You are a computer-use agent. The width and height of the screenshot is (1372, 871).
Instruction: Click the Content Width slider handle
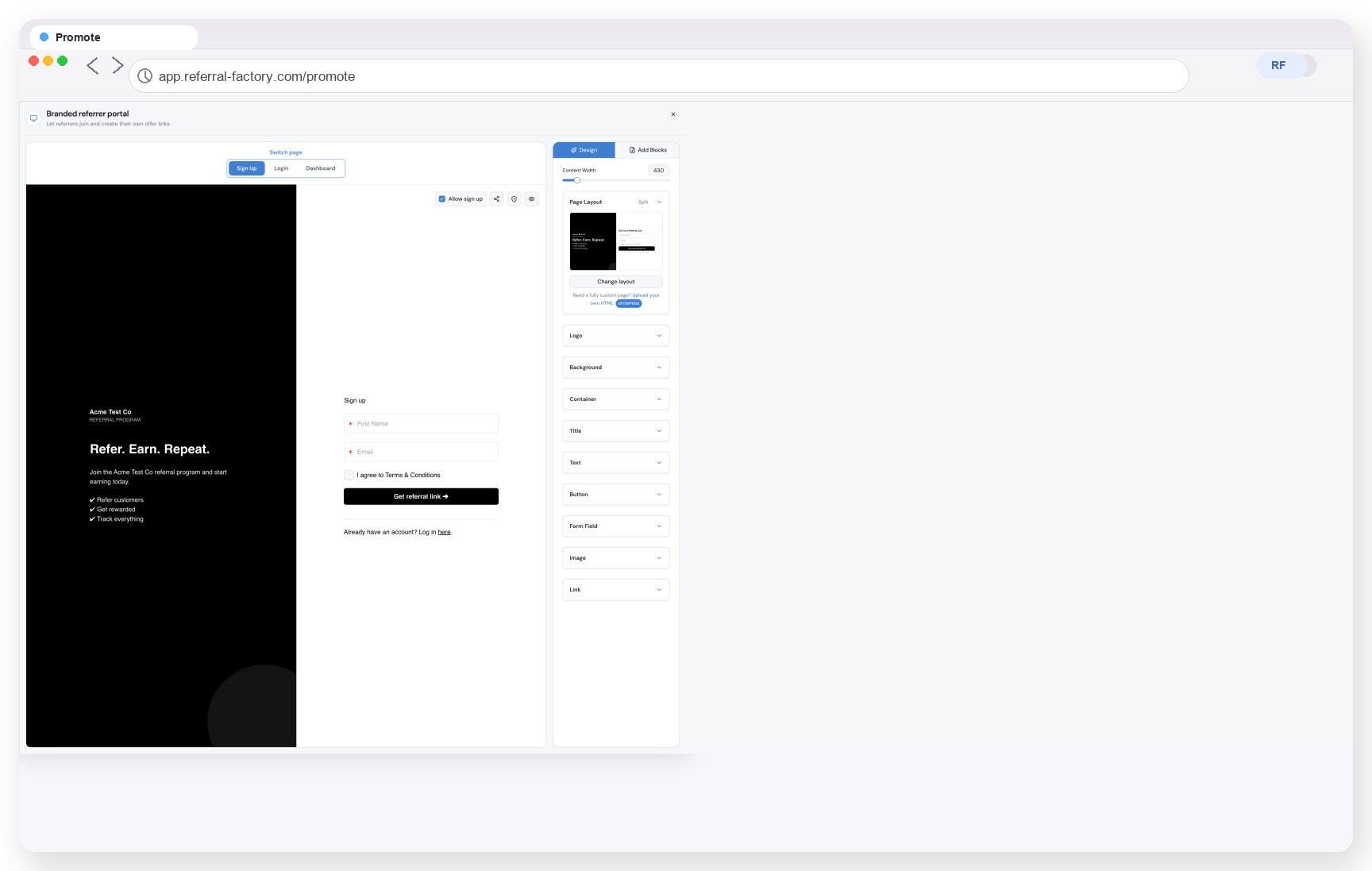pyautogui.click(x=577, y=180)
